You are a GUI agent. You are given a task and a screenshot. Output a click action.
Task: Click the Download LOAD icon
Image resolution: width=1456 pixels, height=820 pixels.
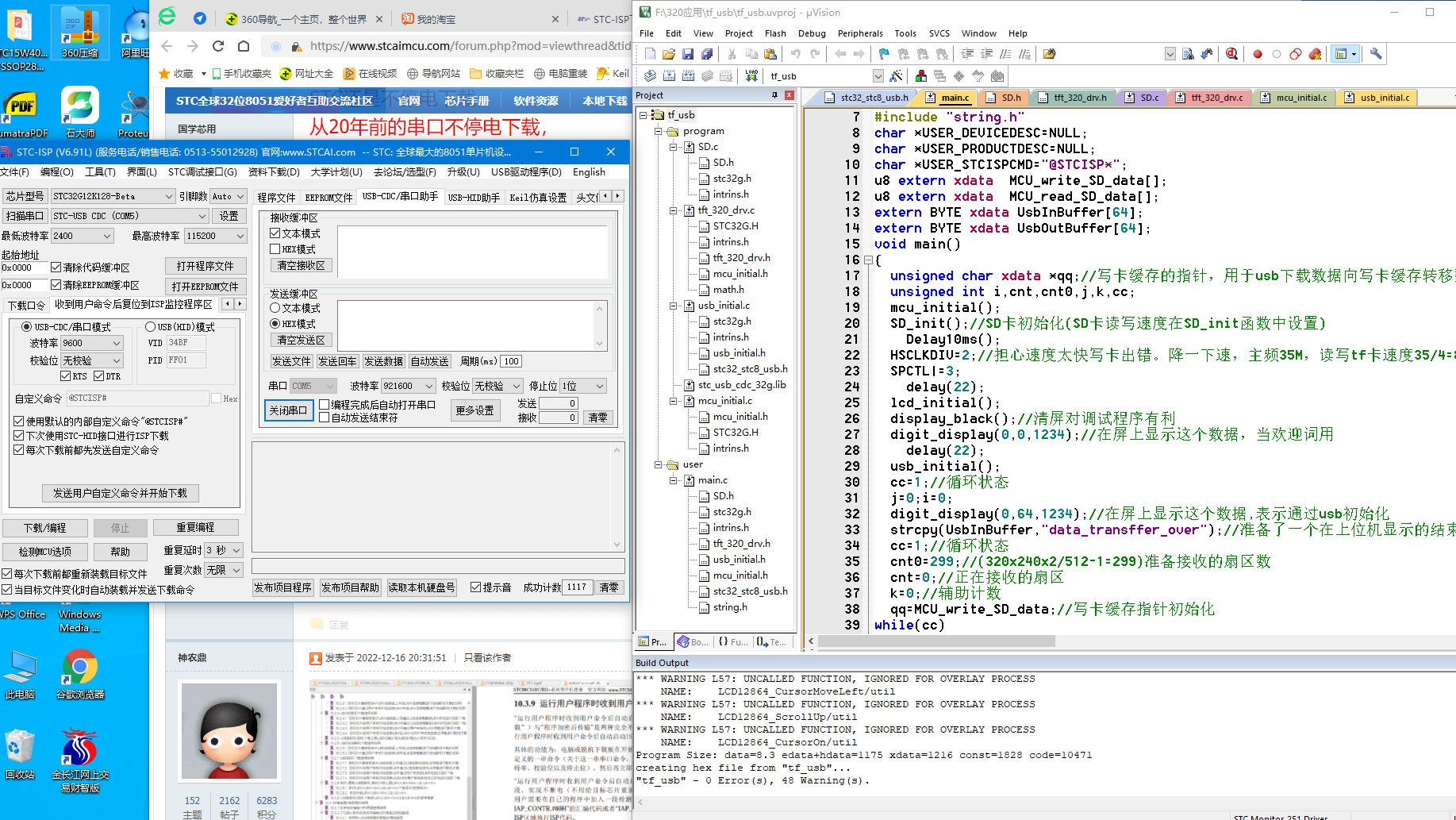[x=751, y=75]
